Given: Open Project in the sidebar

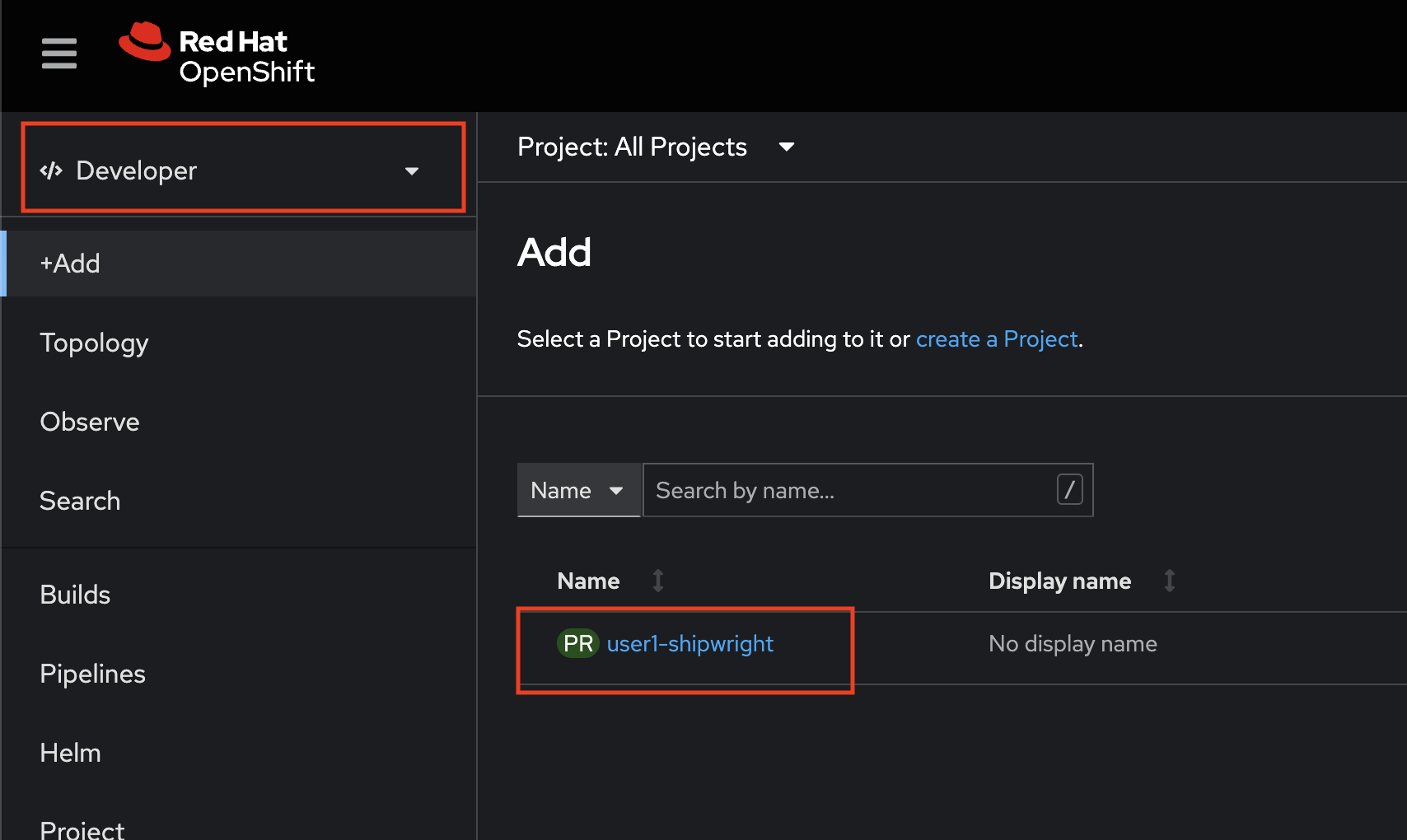Looking at the screenshot, I should pyautogui.click(x=239, y=825).
